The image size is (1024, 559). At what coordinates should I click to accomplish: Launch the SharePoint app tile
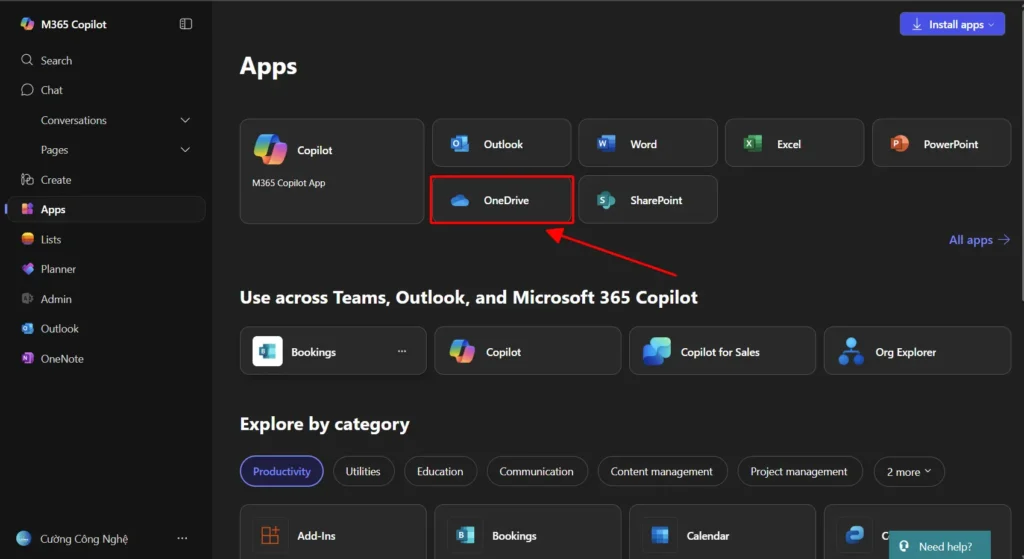pos(648,200)
